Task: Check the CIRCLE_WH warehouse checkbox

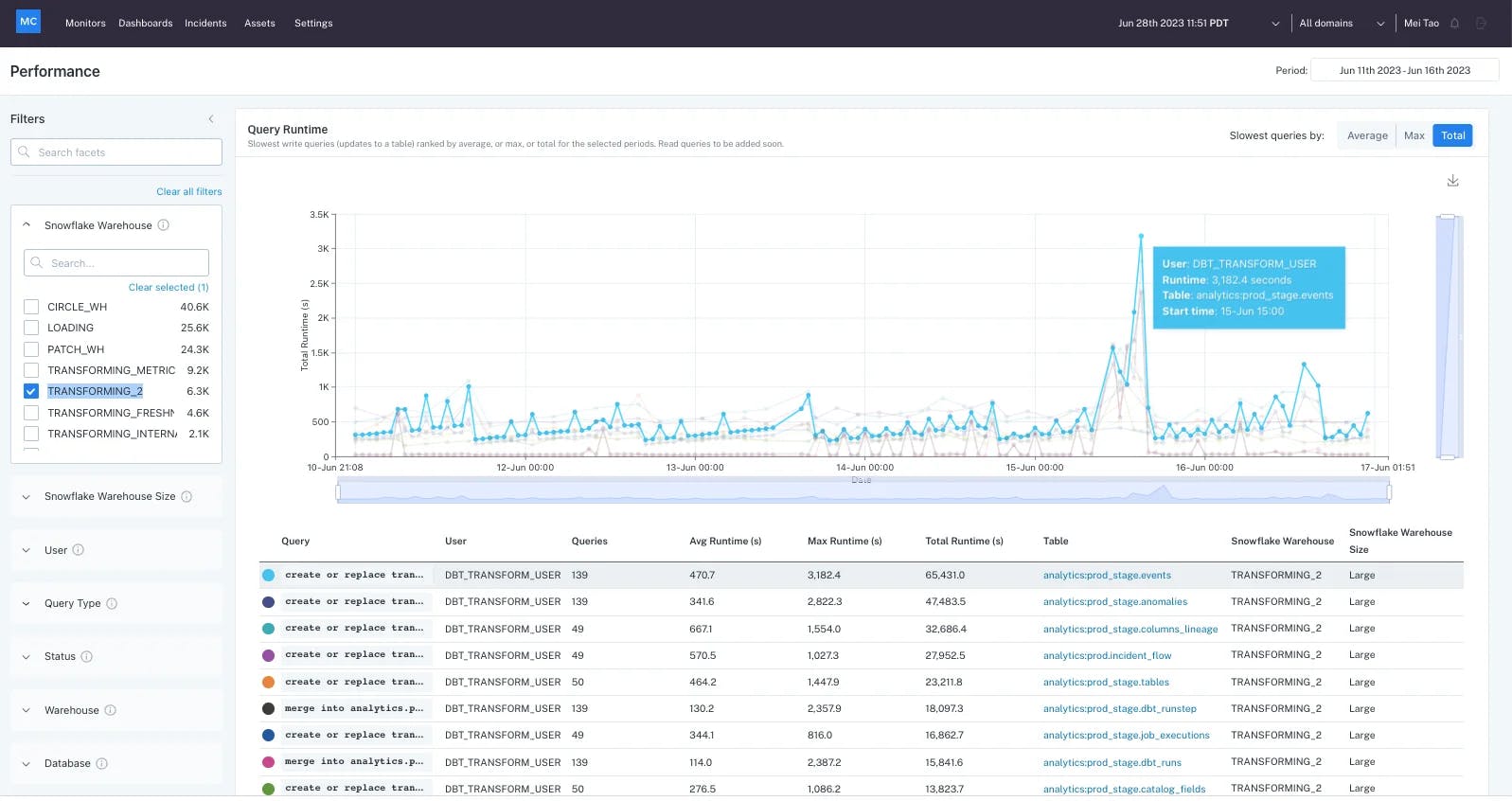Action: (x=31, y=308)
